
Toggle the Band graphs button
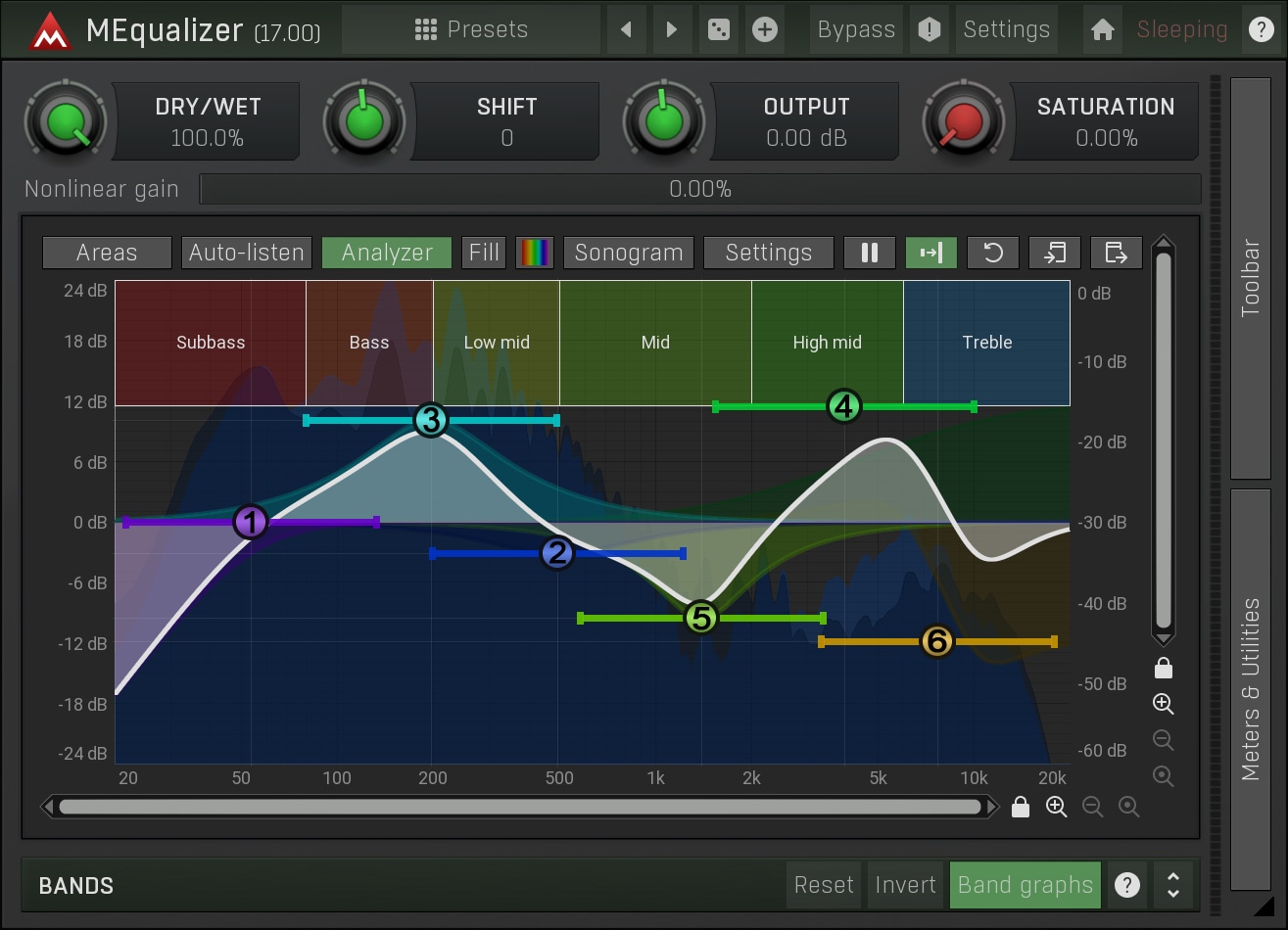coord(1025,885)
